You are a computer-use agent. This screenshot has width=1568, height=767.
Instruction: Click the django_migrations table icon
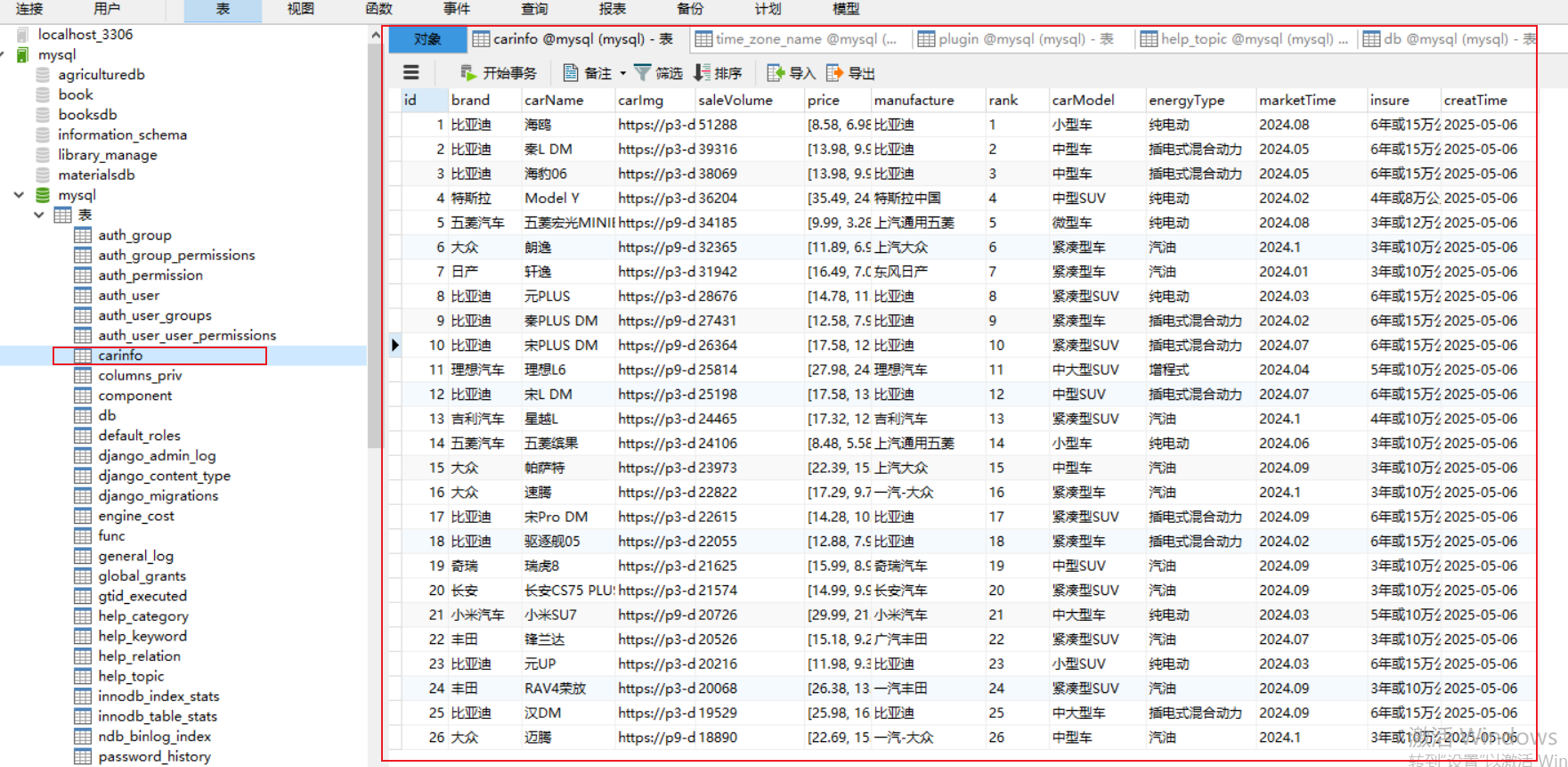tap(83, 495)
